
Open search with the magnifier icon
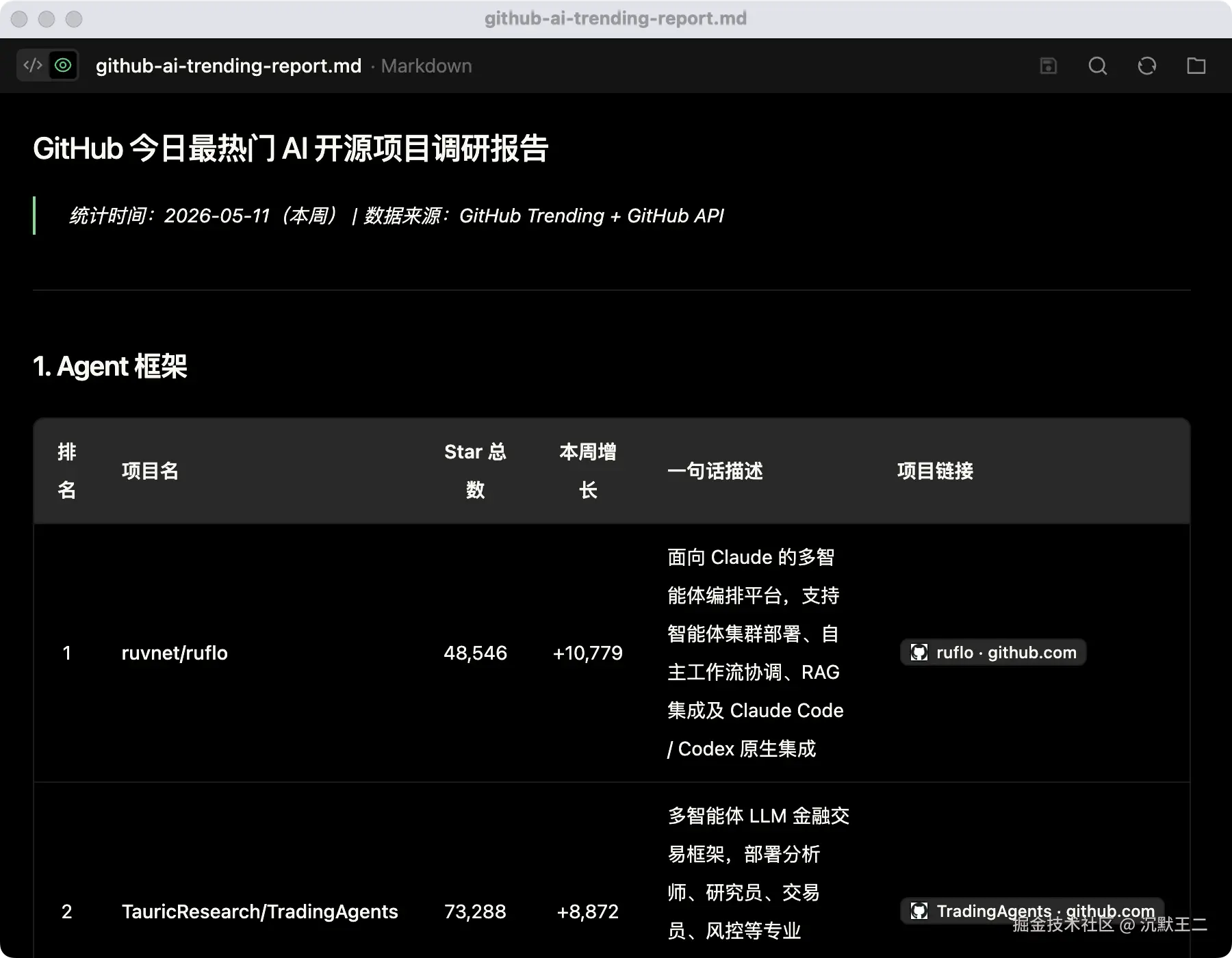click(1097, 66)
